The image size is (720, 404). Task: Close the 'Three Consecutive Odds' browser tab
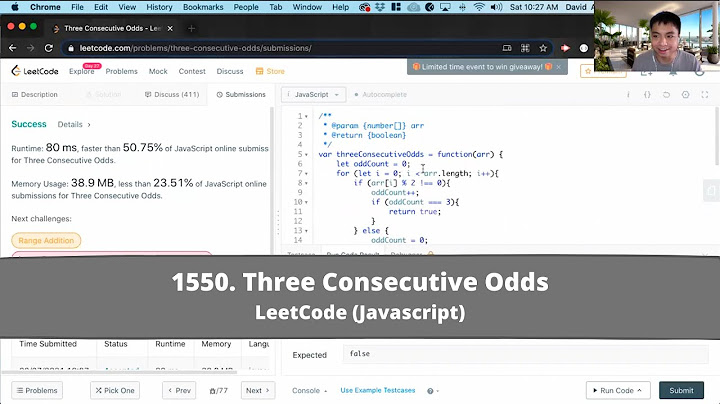coord(170,28)
